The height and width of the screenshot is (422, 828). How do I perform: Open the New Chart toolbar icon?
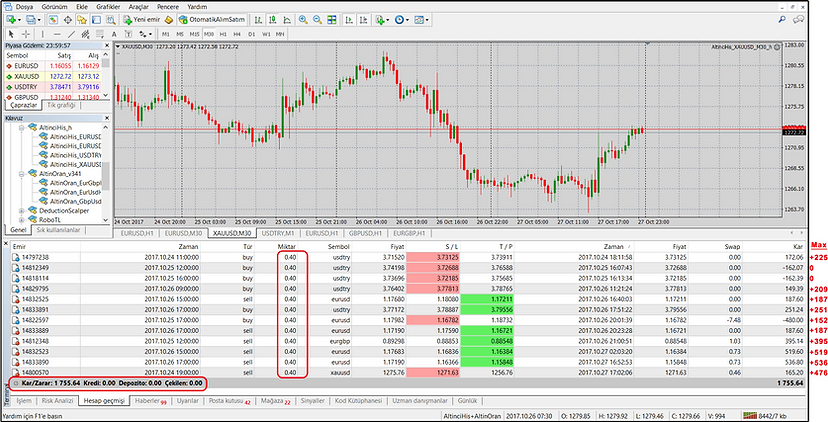tap(11, 20)
